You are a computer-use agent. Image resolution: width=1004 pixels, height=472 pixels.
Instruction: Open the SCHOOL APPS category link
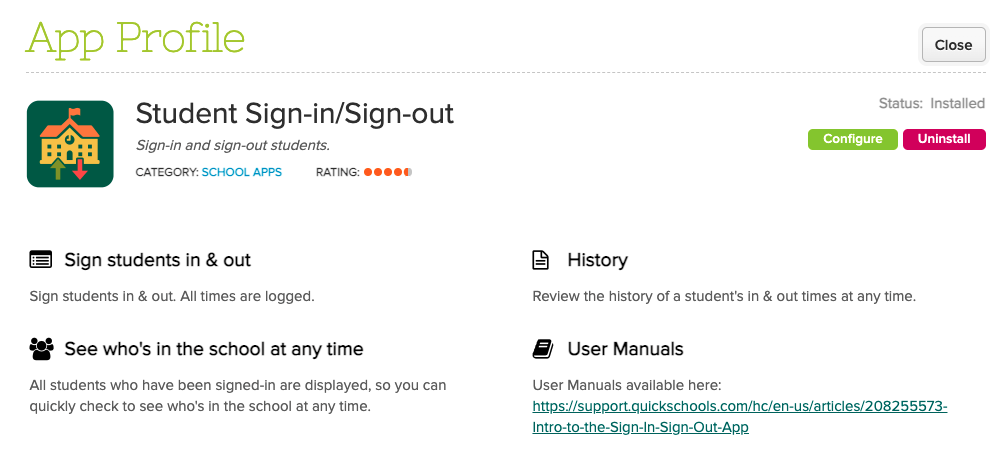[x=242, y=172]
